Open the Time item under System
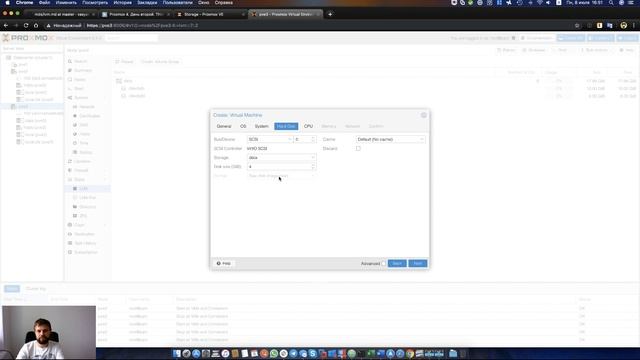The width and height of the screenshot is (640, 360). pyautogui.click(x=87, y=143)
